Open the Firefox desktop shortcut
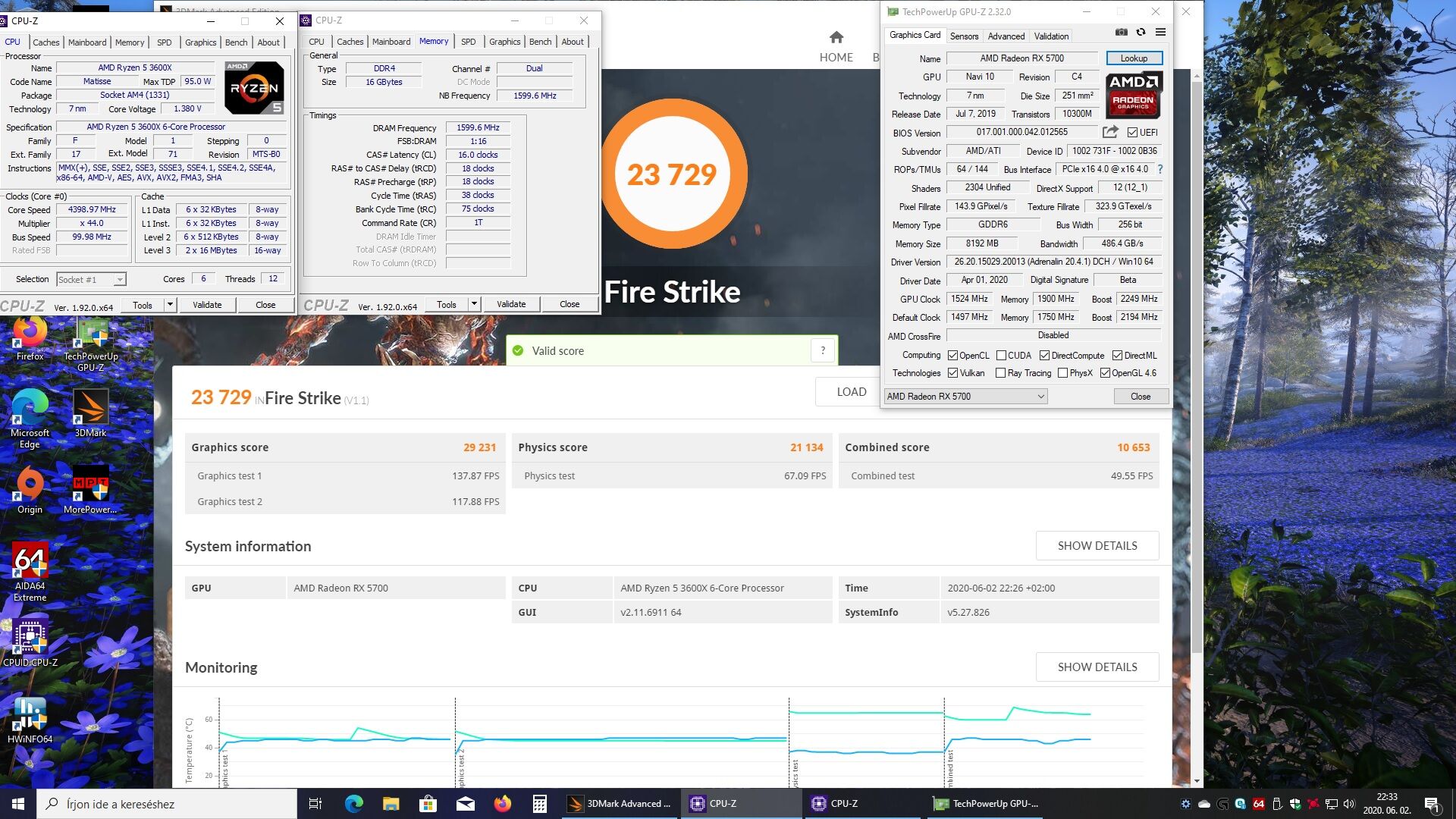Viewport: 1456px width, 819px height. tap(30, 339)
